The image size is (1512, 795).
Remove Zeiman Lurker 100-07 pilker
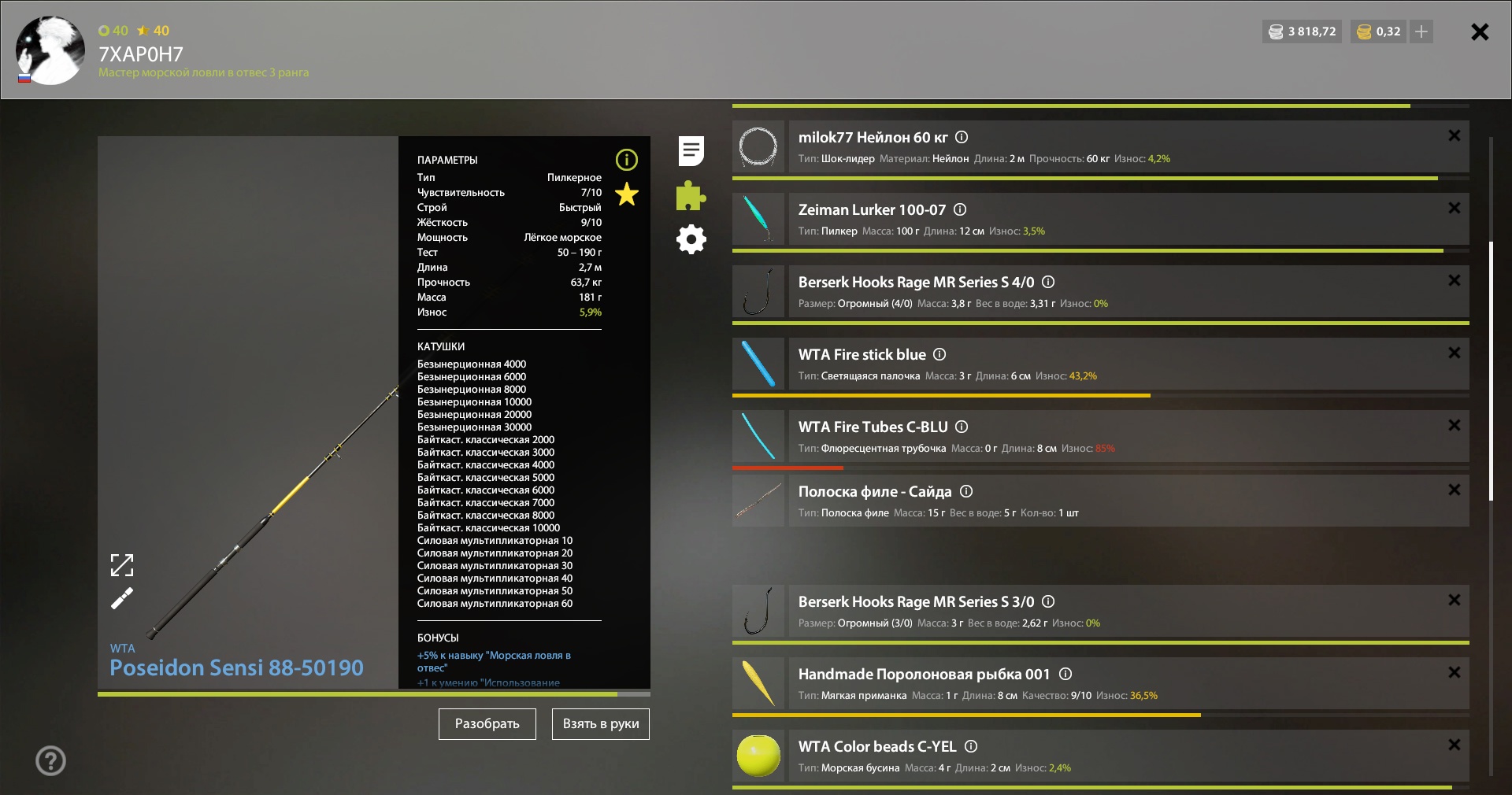point(1454,208)
